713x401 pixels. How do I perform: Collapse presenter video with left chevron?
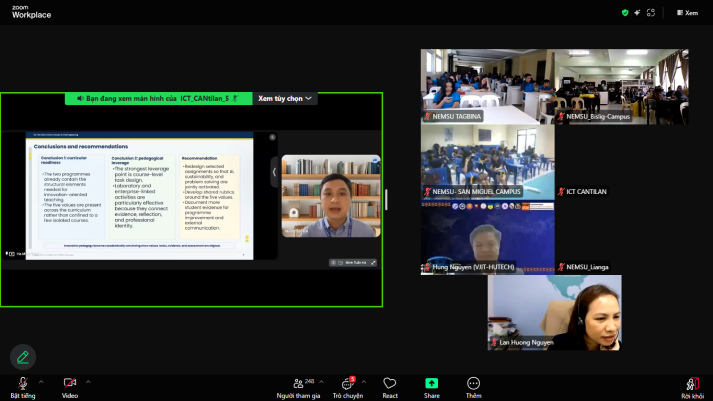pyautogui.click(x=274, y=172)
